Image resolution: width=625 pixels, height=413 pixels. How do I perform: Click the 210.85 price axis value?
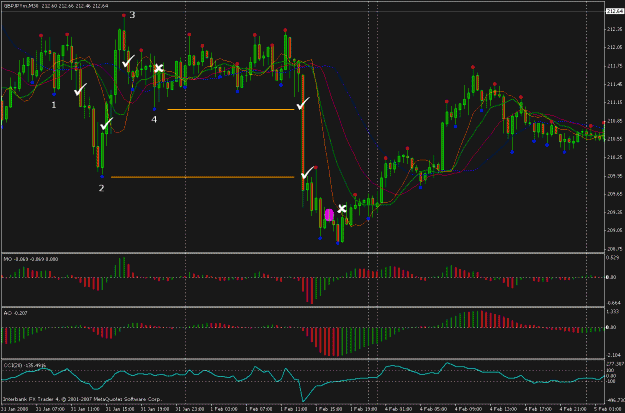[x=615, y=121]
